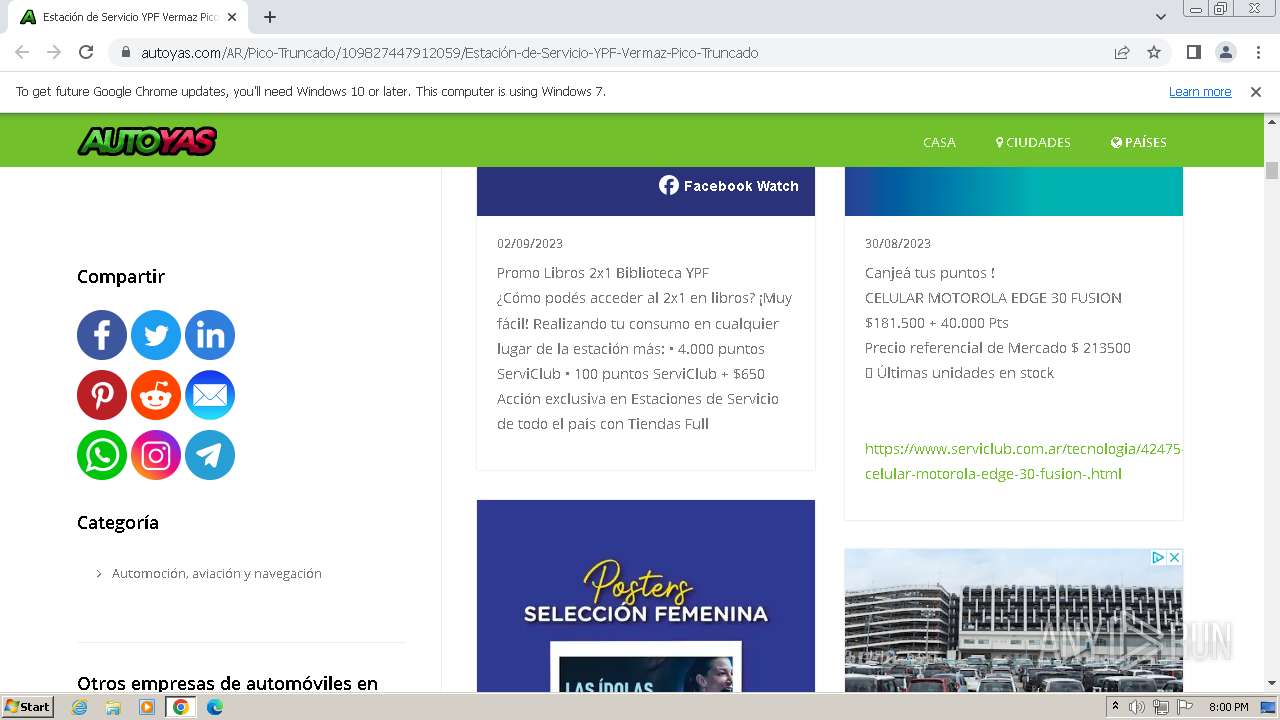Select CELULAR MOTOROLA EDGE 30 FUSION text
The height and width of the screenshot is (720, 1280).
(x=993, y=298)
